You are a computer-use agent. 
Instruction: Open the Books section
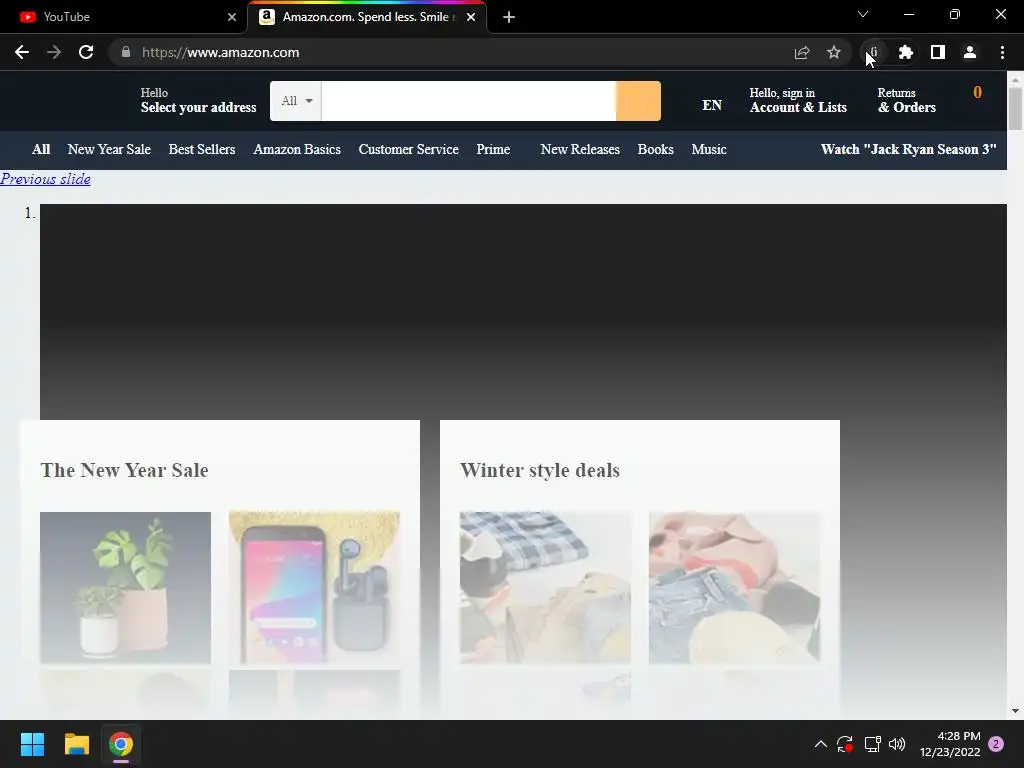coord(656,150)
